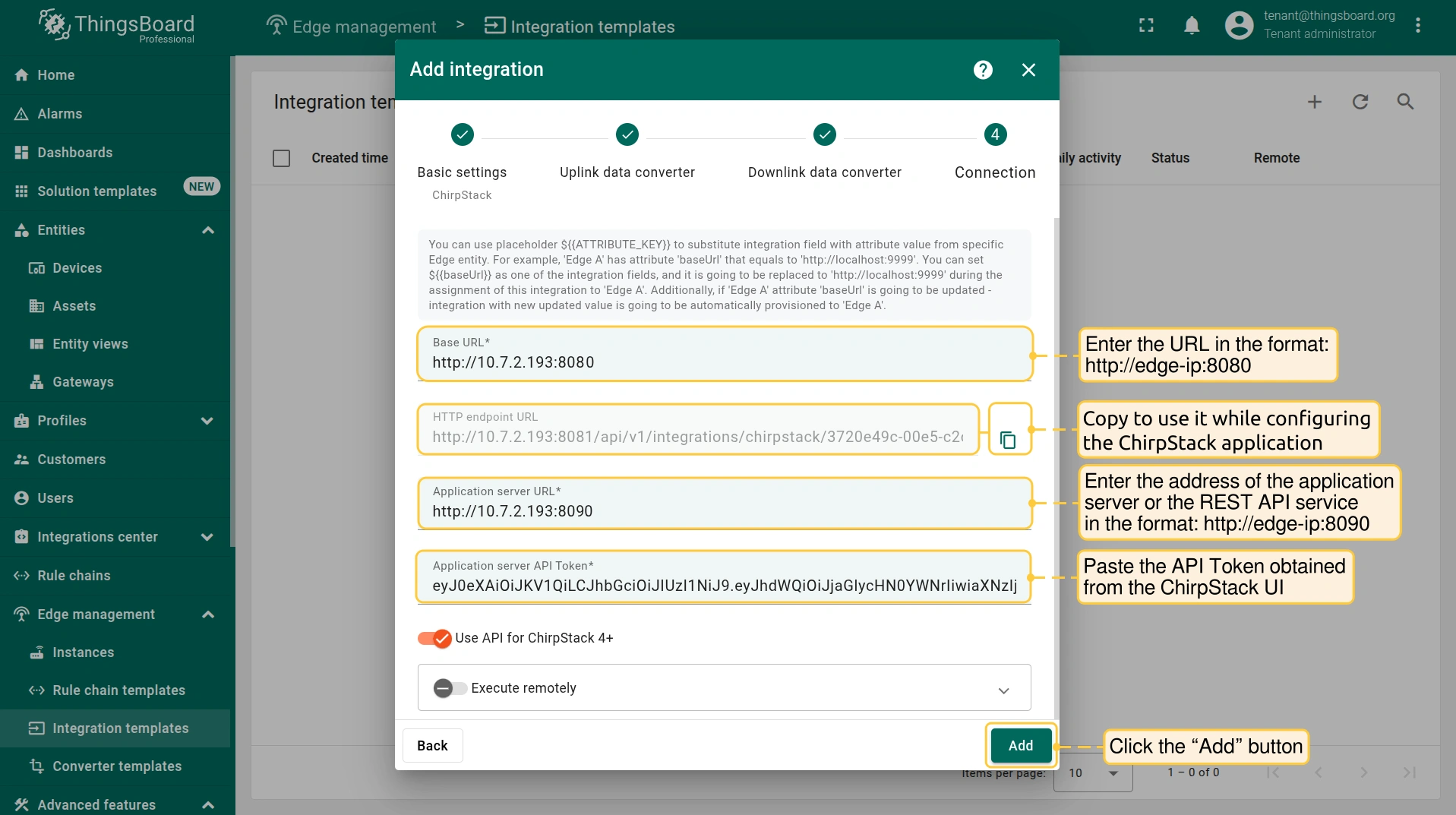Open Converter templates in sidebar
The width and height of the screenshot is (1456, 815).
tap(117, 766)
